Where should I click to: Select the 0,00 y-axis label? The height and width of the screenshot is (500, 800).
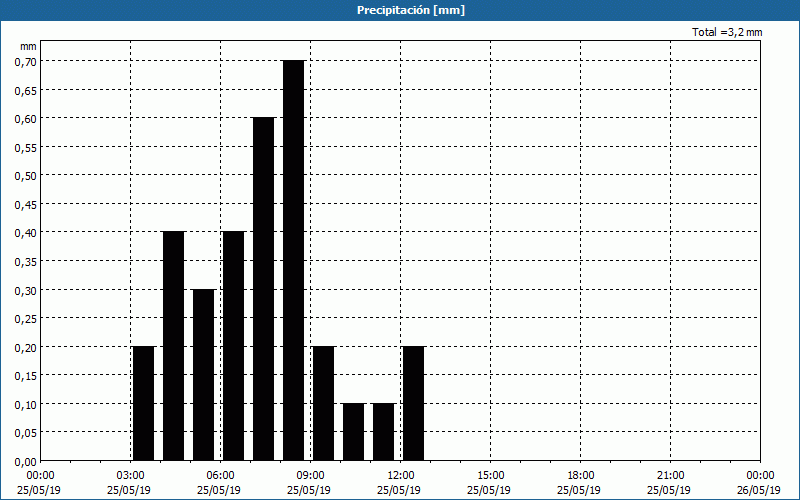point(26,462)
